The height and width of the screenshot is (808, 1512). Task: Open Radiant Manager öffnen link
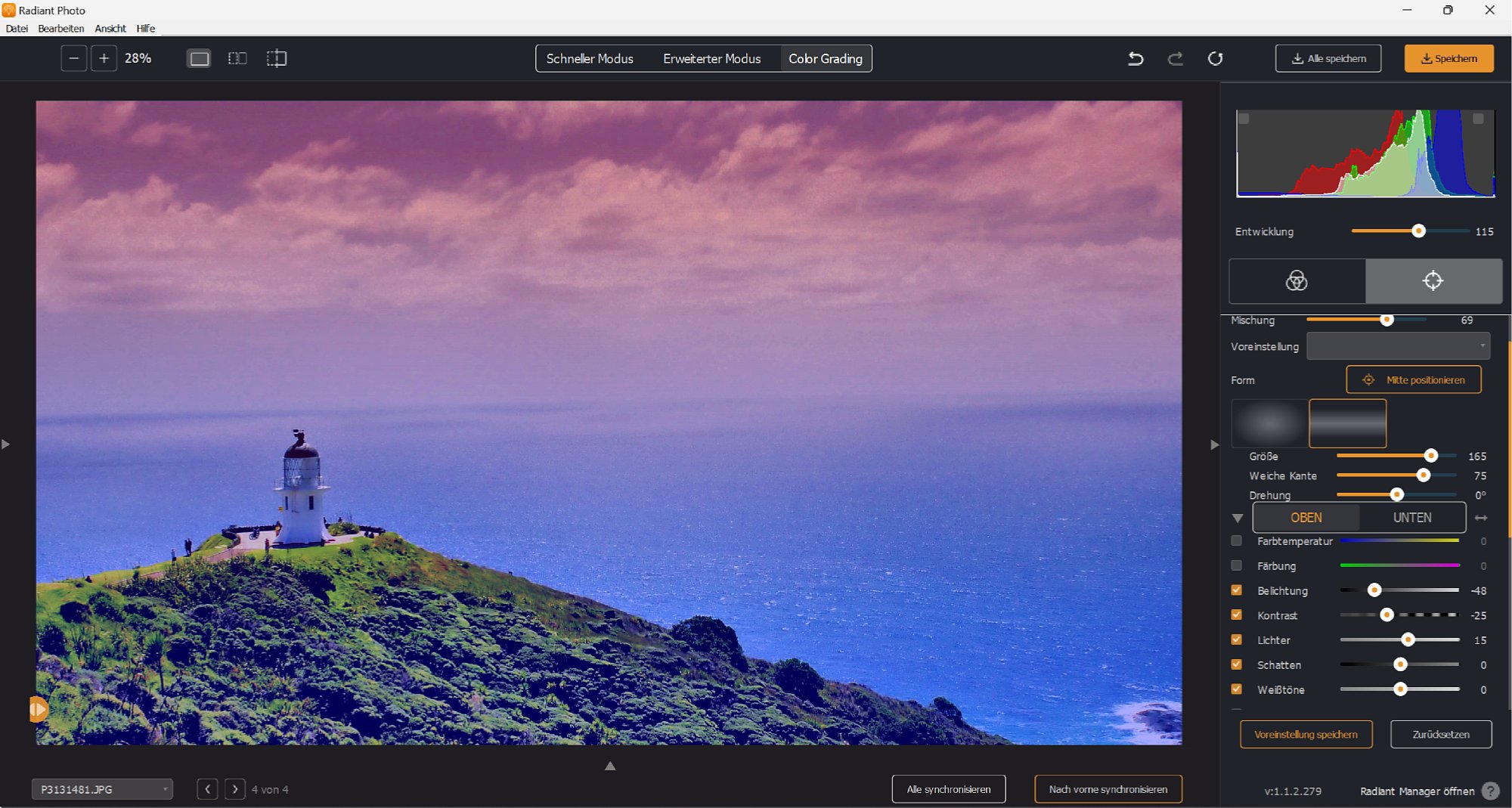1417,791
